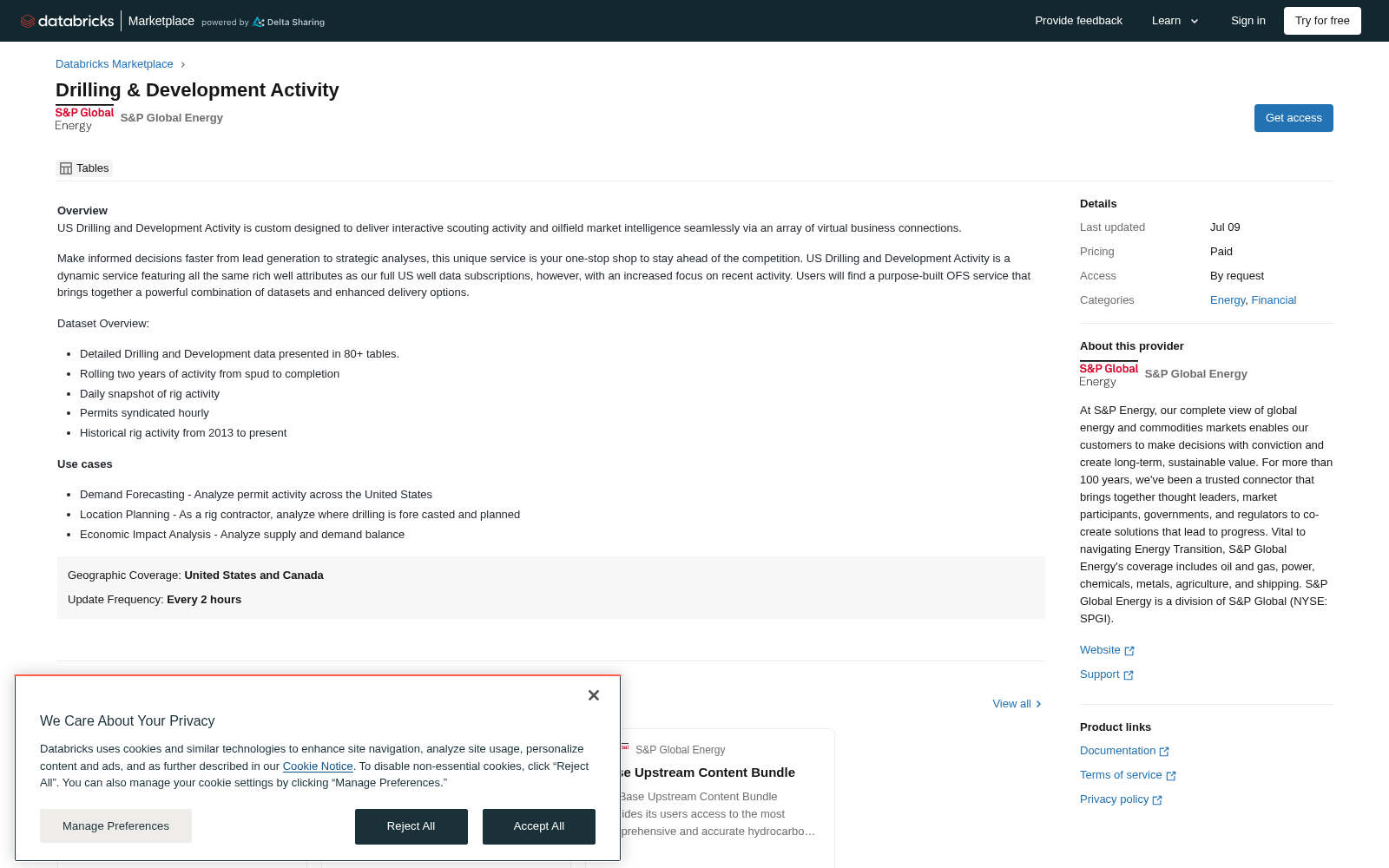Open the Privacy policy link

coord(1114,799)
